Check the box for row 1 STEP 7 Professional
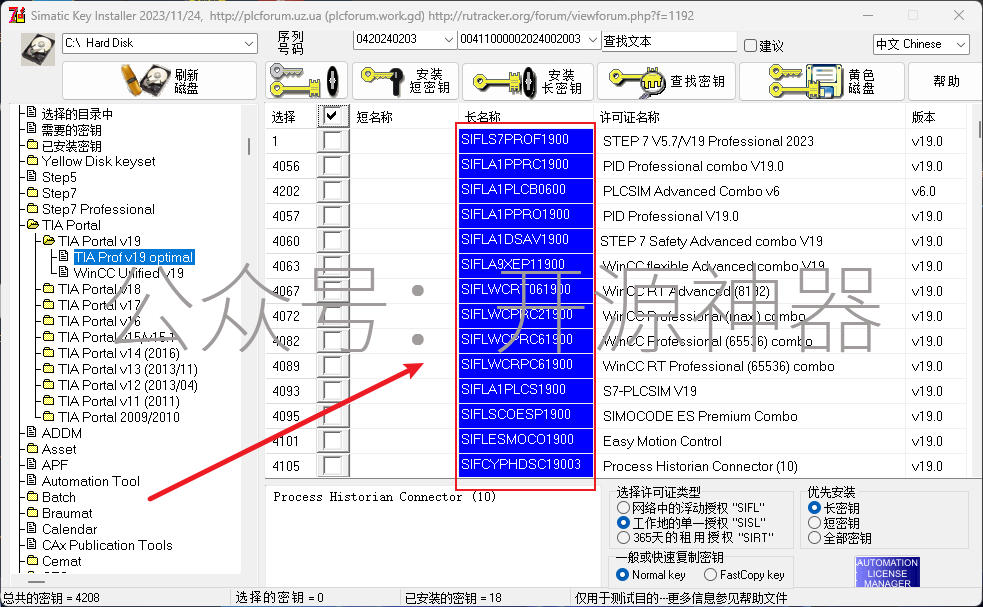Image resolution: width=983 pixels, height=607 pixels. point(332,140)
